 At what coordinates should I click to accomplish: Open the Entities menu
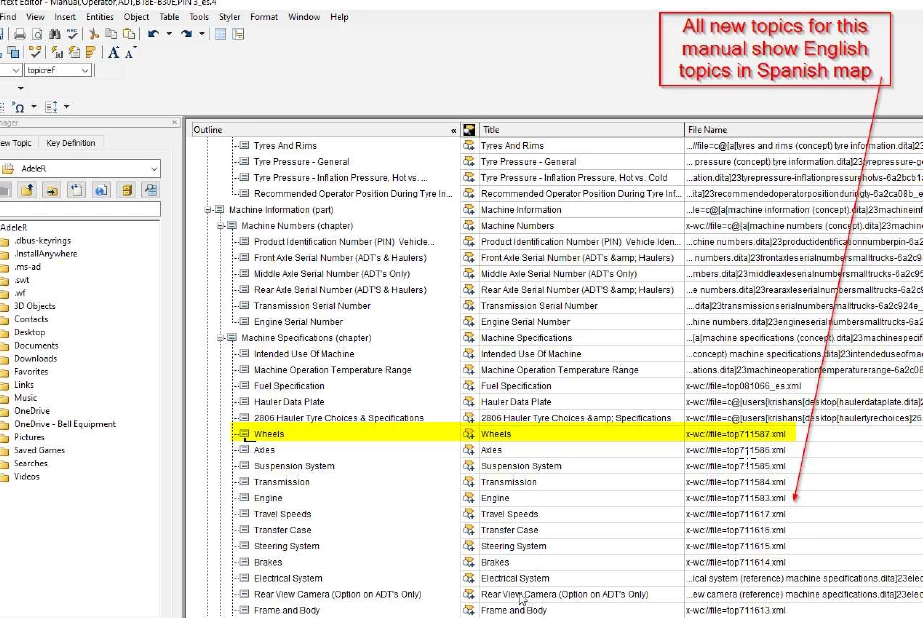point(99,17)
